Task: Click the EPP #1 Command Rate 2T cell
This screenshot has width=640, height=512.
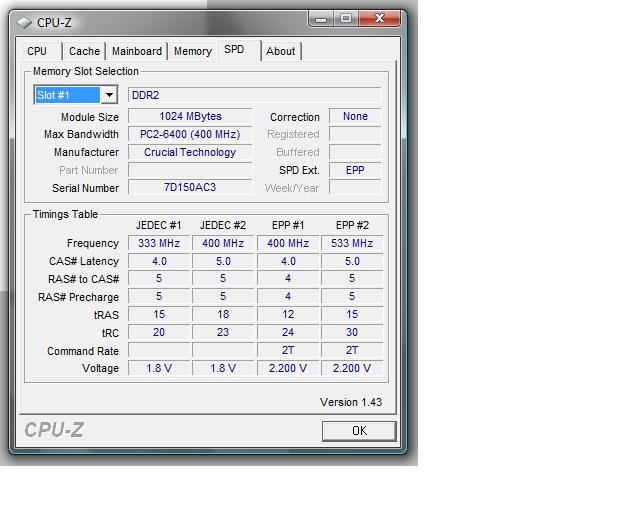Action: (x=288, y=350)
